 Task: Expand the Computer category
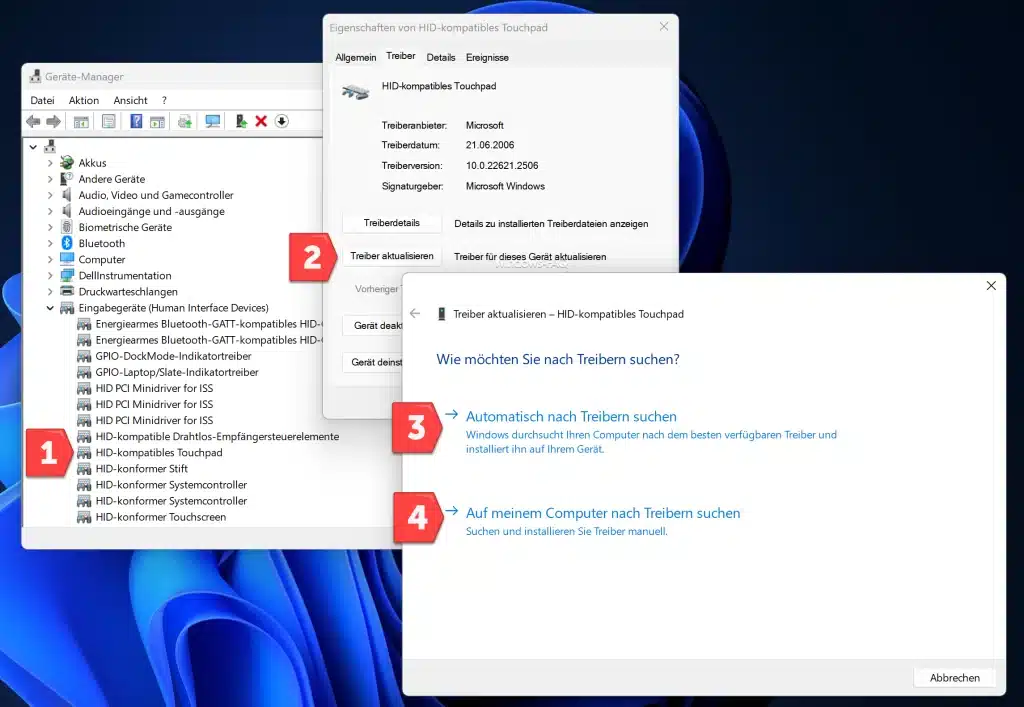coord(50,259)
